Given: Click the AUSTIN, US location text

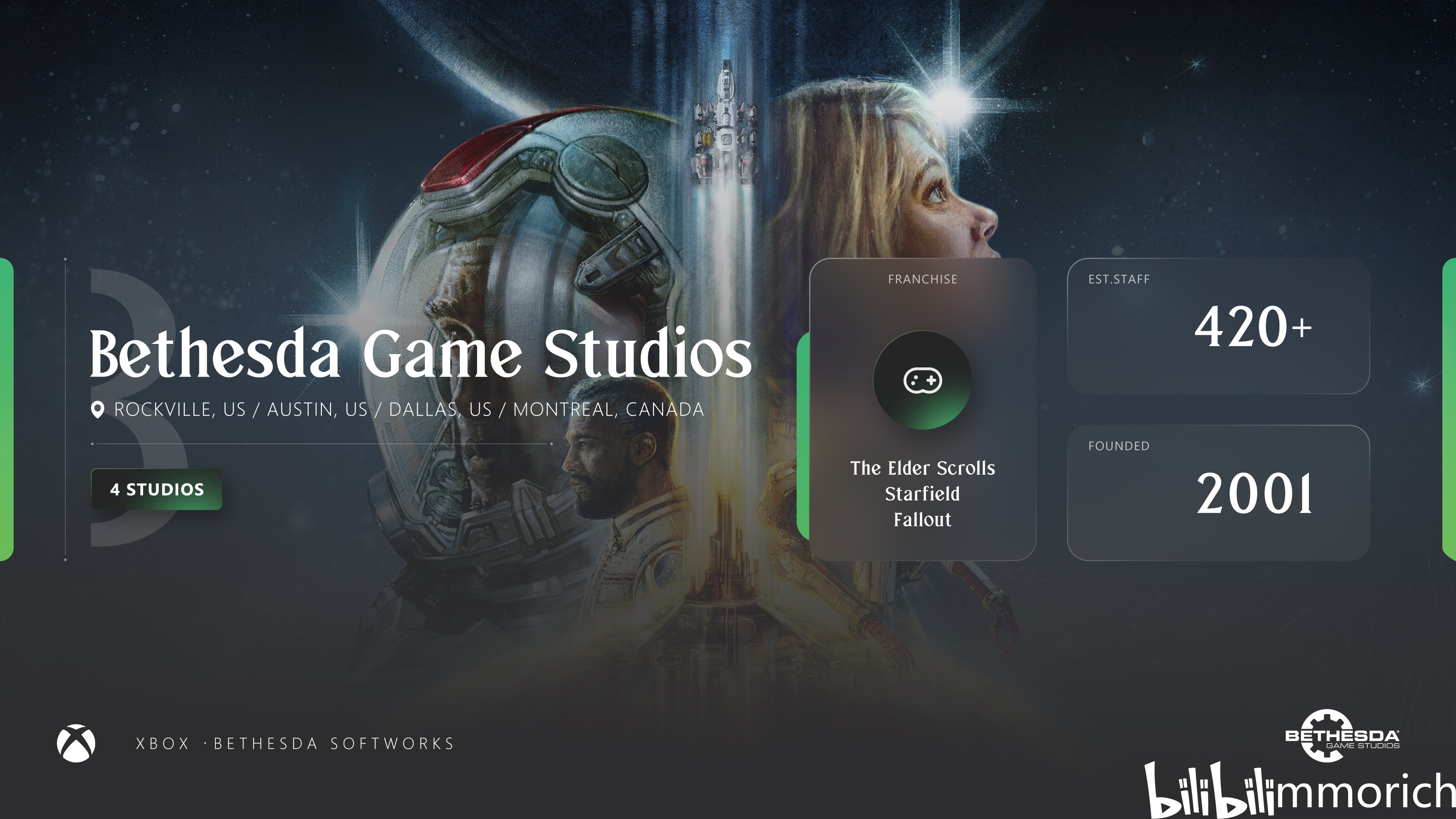Looking at the screenshot, I should coord(317,409).
